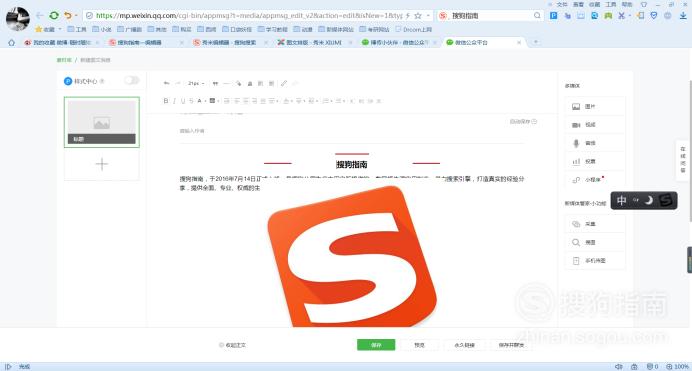Open the font color A dropdown arrow
Image resolution: width=692 pixels, height=371 pixels.
pyautogui.click(x=205, y=101)
